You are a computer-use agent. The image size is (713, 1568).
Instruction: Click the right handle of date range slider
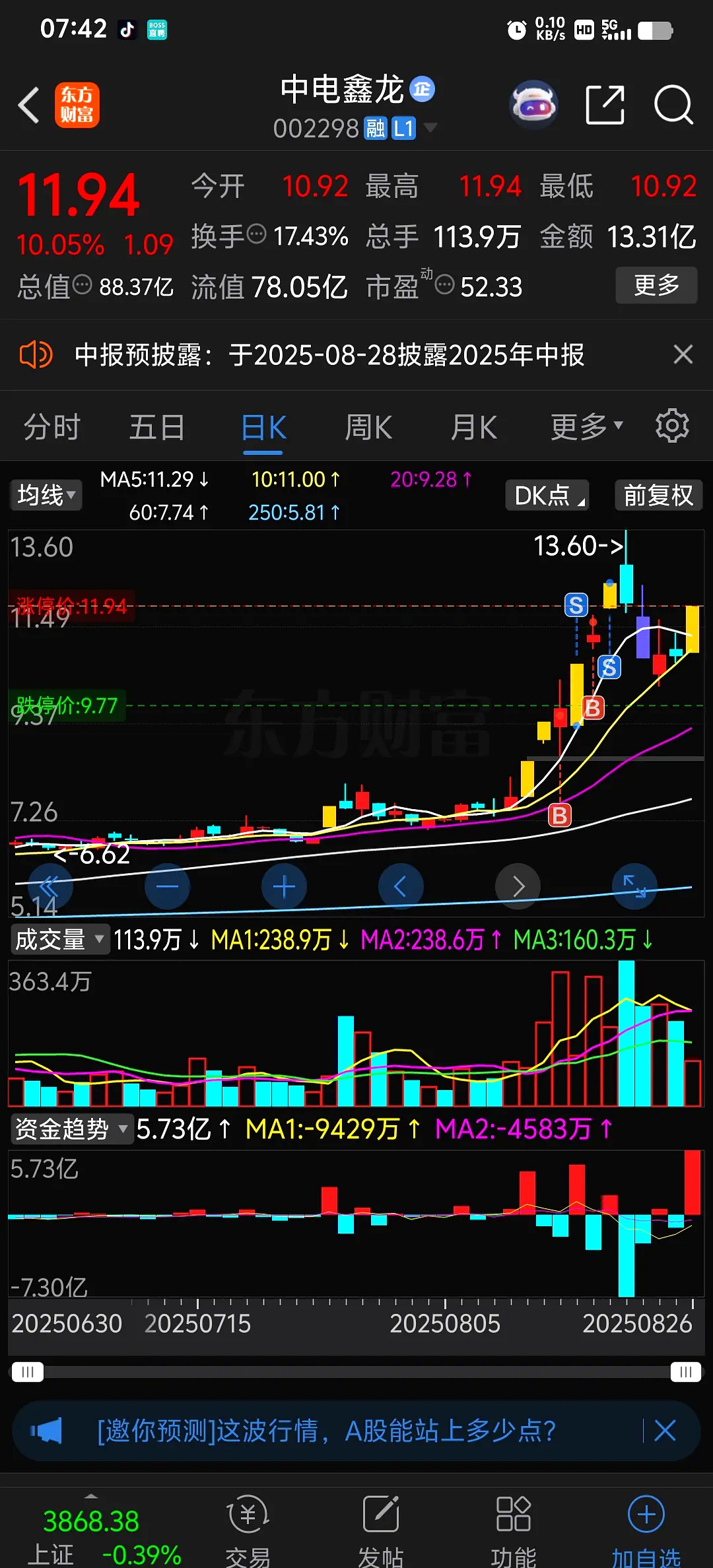(x=685, y=1373)
